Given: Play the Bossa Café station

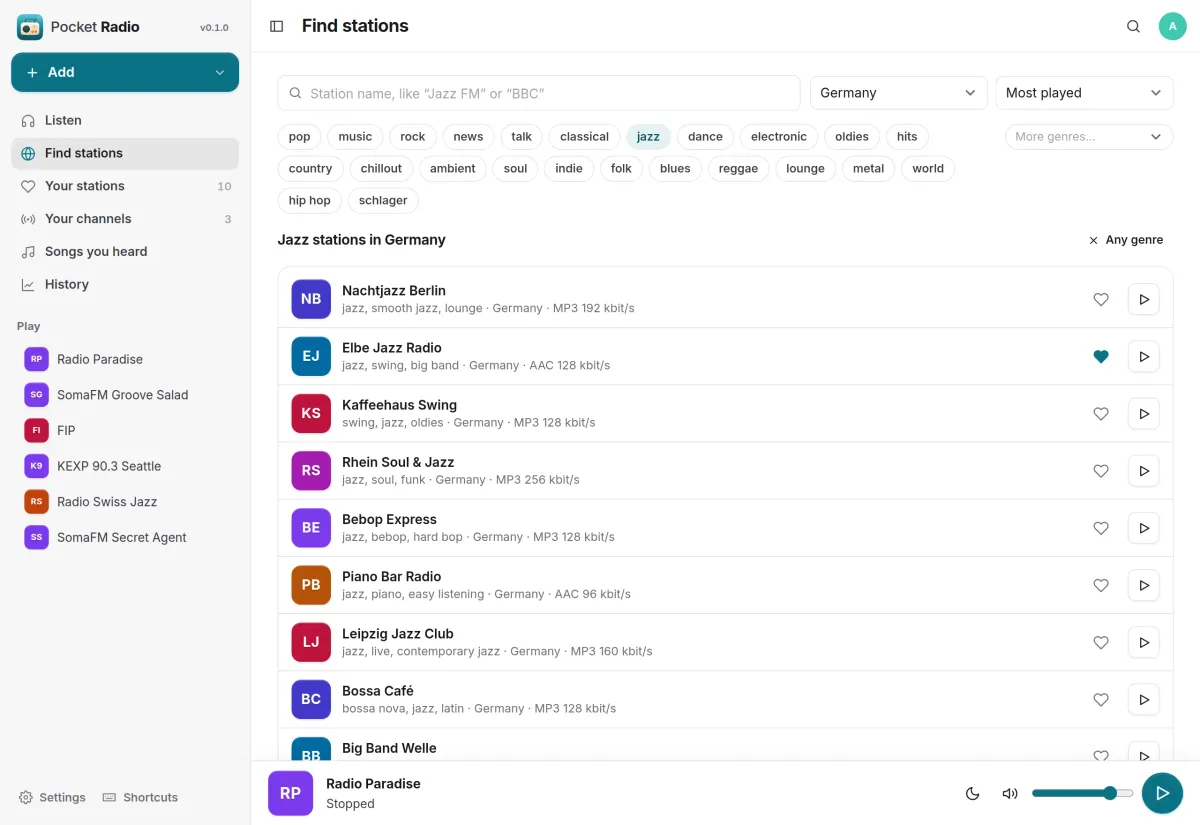Looking at the screenshot, I should (1144, 698).
